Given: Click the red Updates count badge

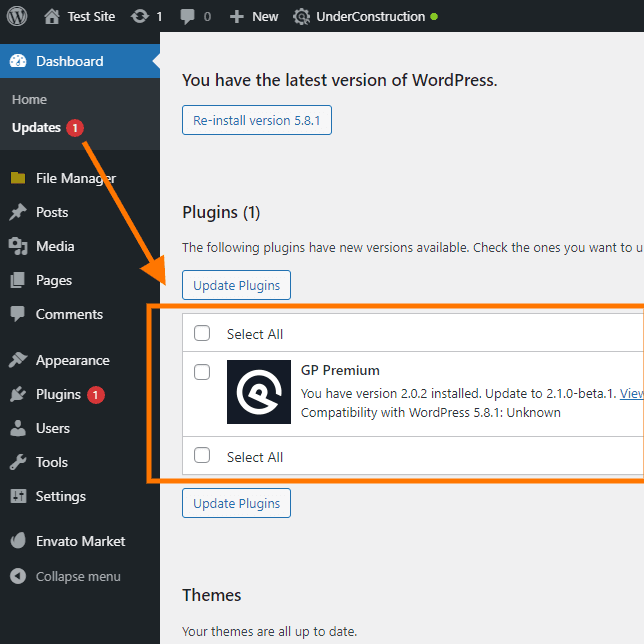Looking at the screenshot, I should coord(75,128).
